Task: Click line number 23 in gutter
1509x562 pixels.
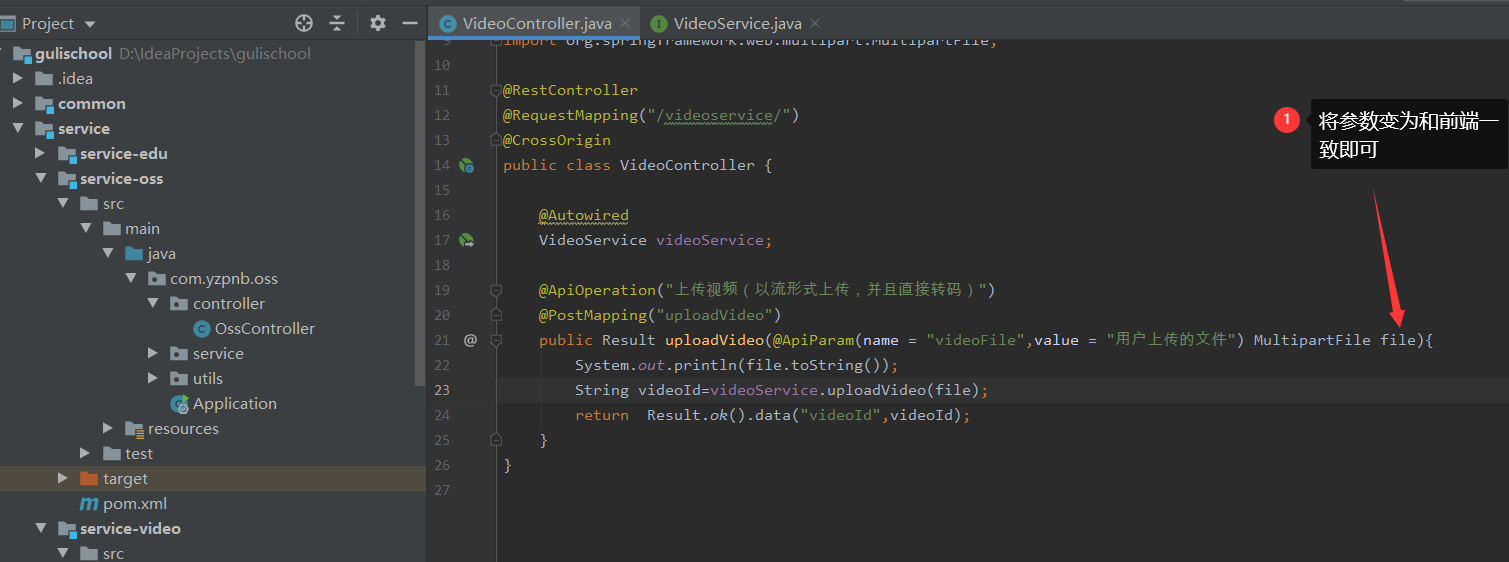Action: pos(443,390)
